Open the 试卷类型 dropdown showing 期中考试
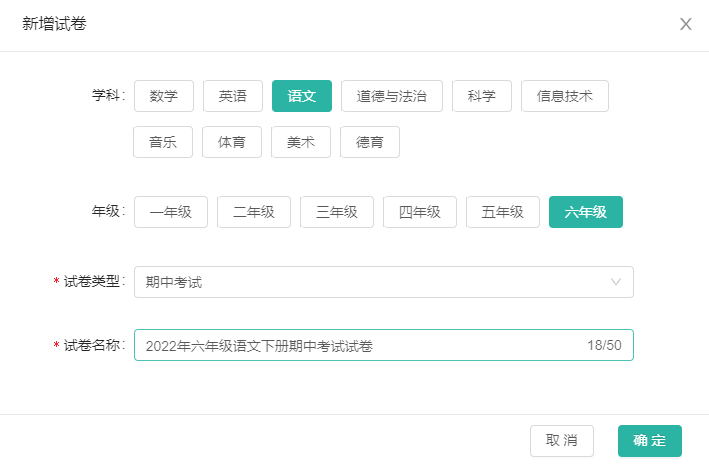This screenshot has height=466, width=709. point(384,282)
